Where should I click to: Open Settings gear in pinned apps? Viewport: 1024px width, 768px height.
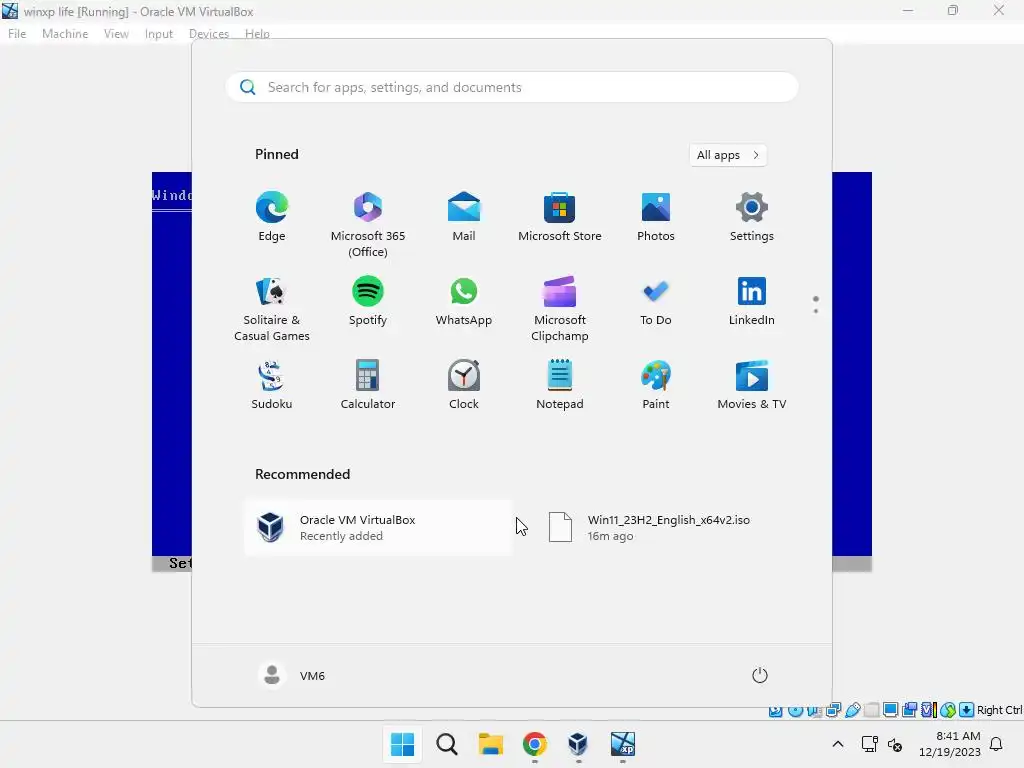(752, 216)
